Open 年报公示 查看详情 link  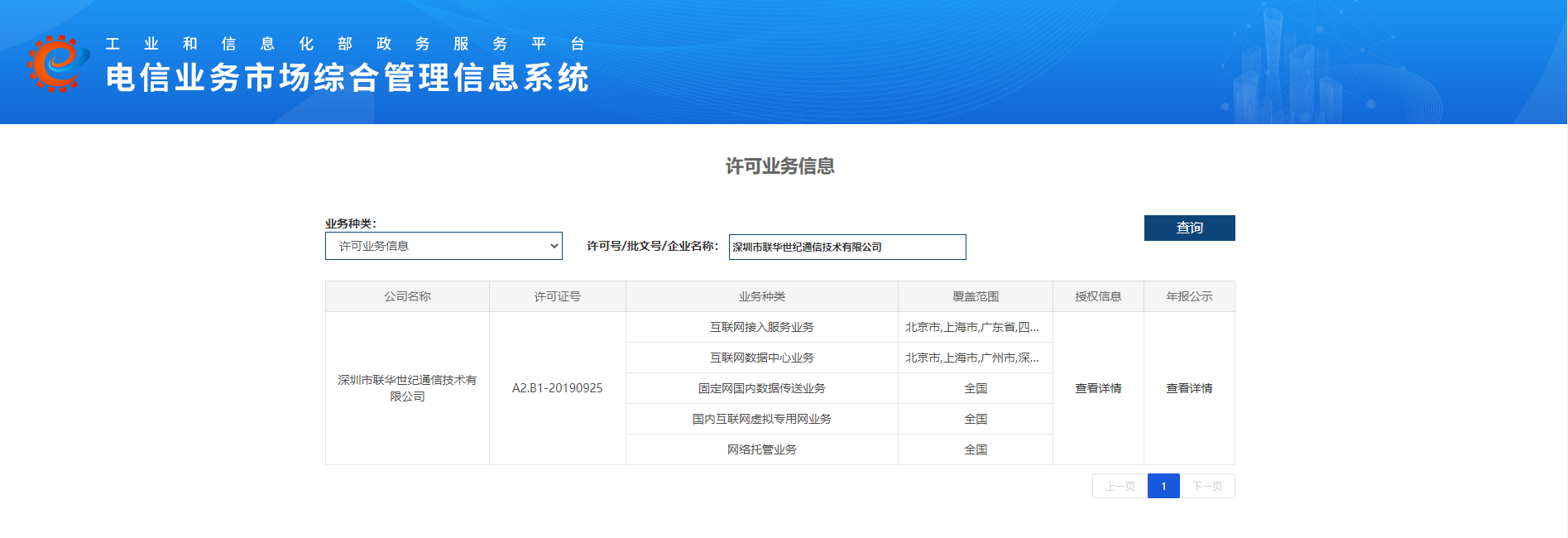[x=1189, y=388]
